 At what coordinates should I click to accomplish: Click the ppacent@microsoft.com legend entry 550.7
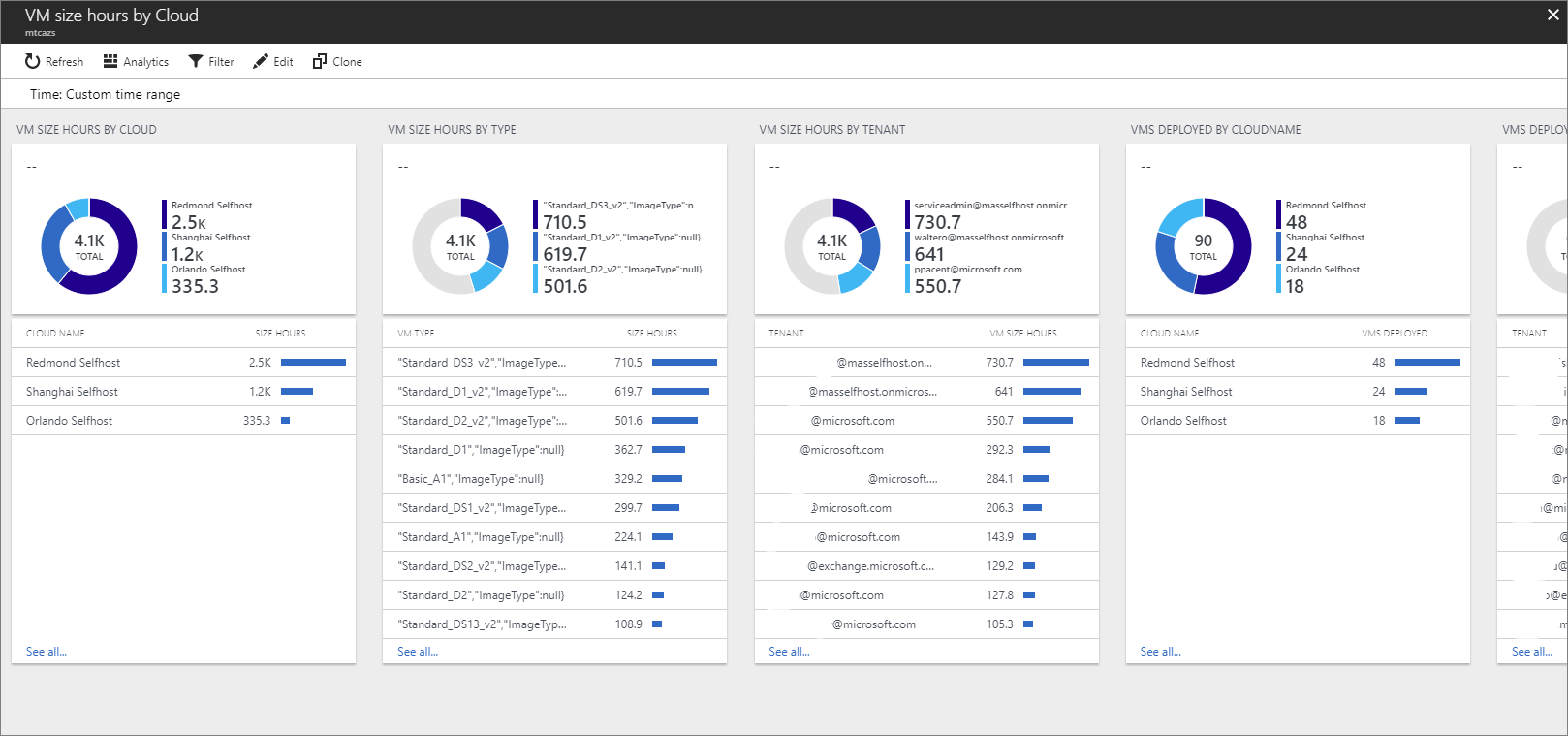point(964,279)
